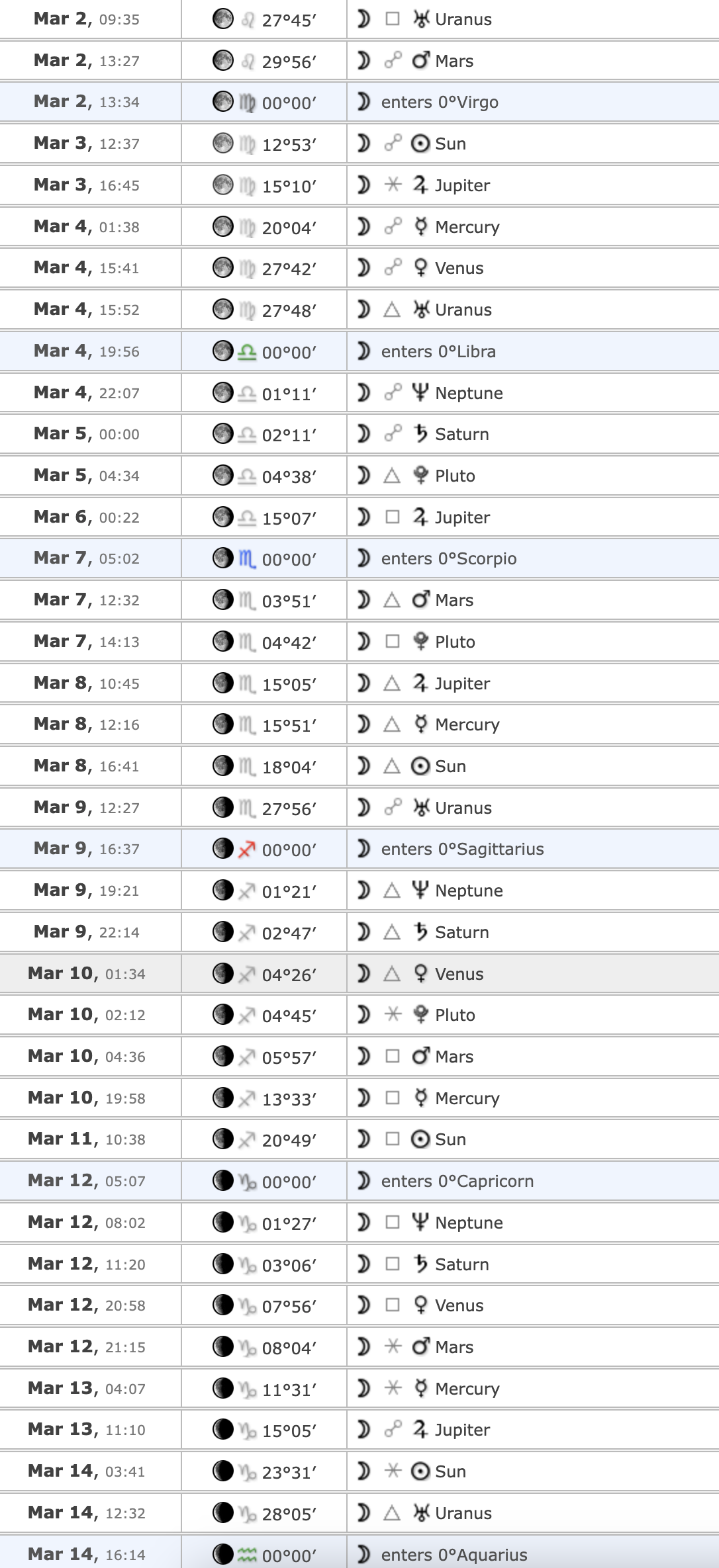The height and width of the screenshot is (1568, 719).
Task: Click the Uranus glyph on Mar 2, 09:35
Action: click(421, 19)
